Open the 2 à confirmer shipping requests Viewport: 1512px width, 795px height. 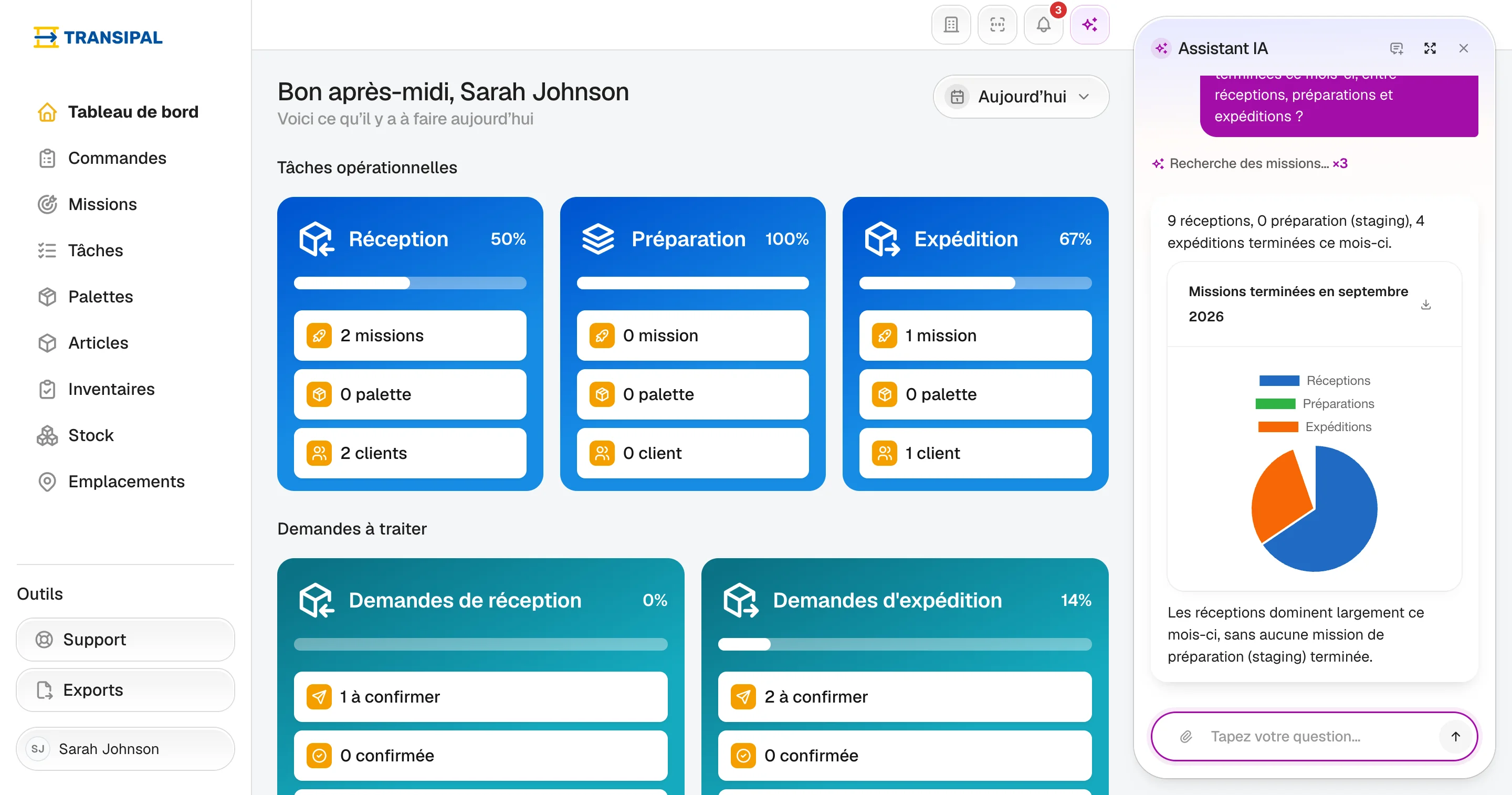905,696
